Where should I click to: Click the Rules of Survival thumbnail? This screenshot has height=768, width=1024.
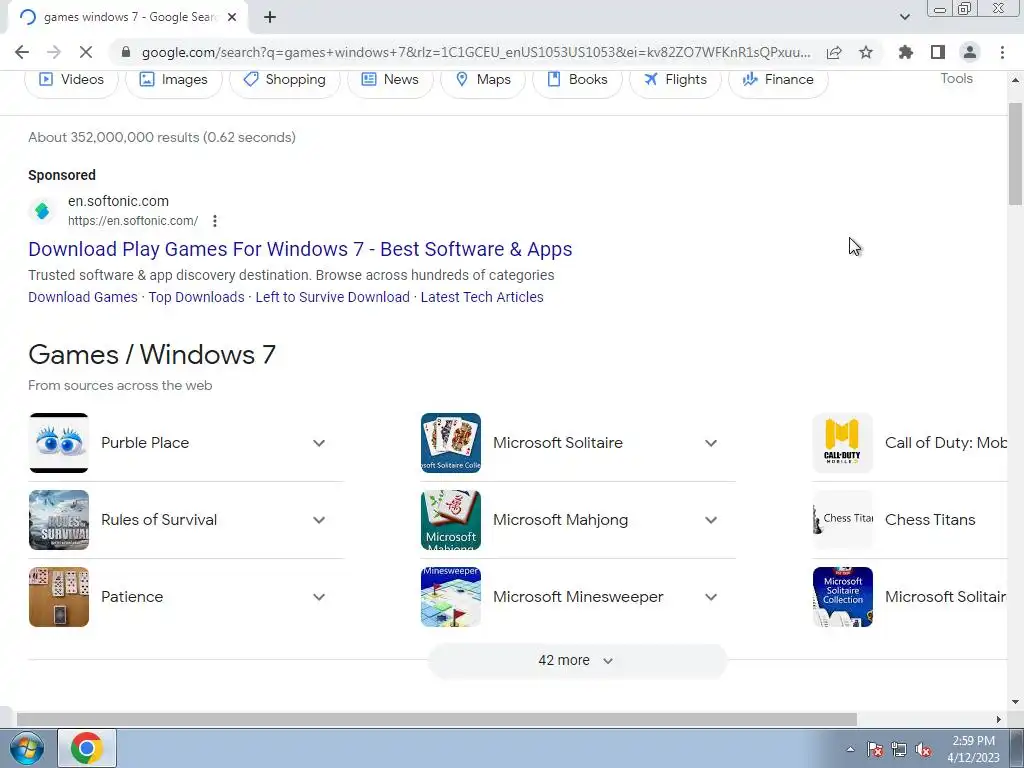59,520
